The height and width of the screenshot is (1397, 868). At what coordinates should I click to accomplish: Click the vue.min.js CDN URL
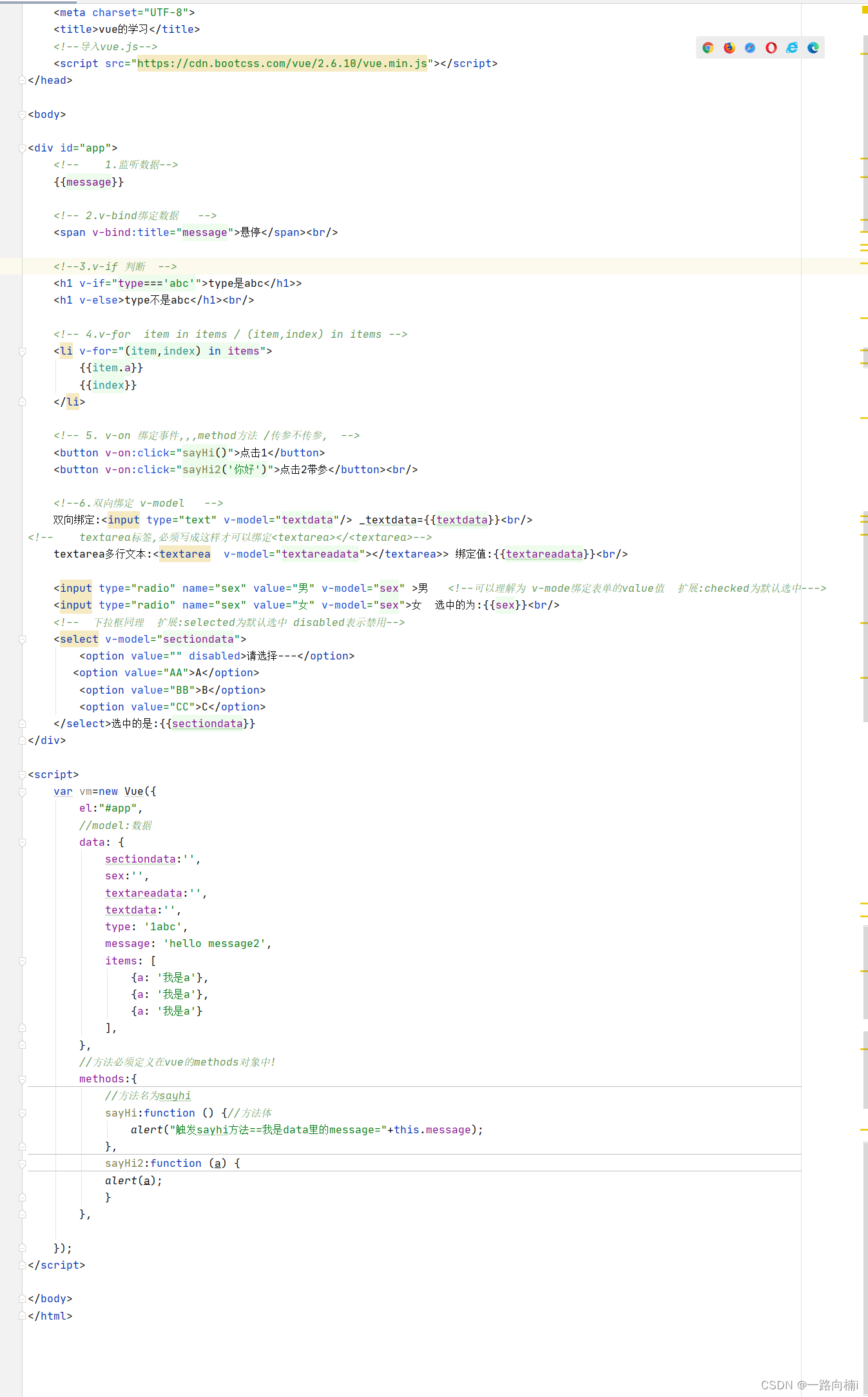tap(282, 63)
